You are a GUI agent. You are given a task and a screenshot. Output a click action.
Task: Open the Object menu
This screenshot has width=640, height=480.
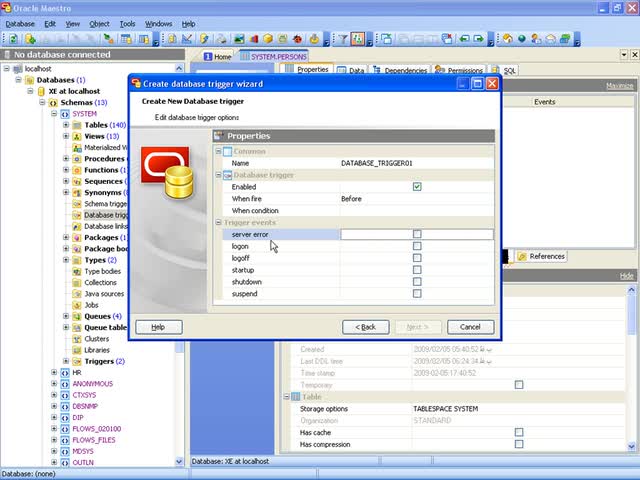(x=99, y=24)
